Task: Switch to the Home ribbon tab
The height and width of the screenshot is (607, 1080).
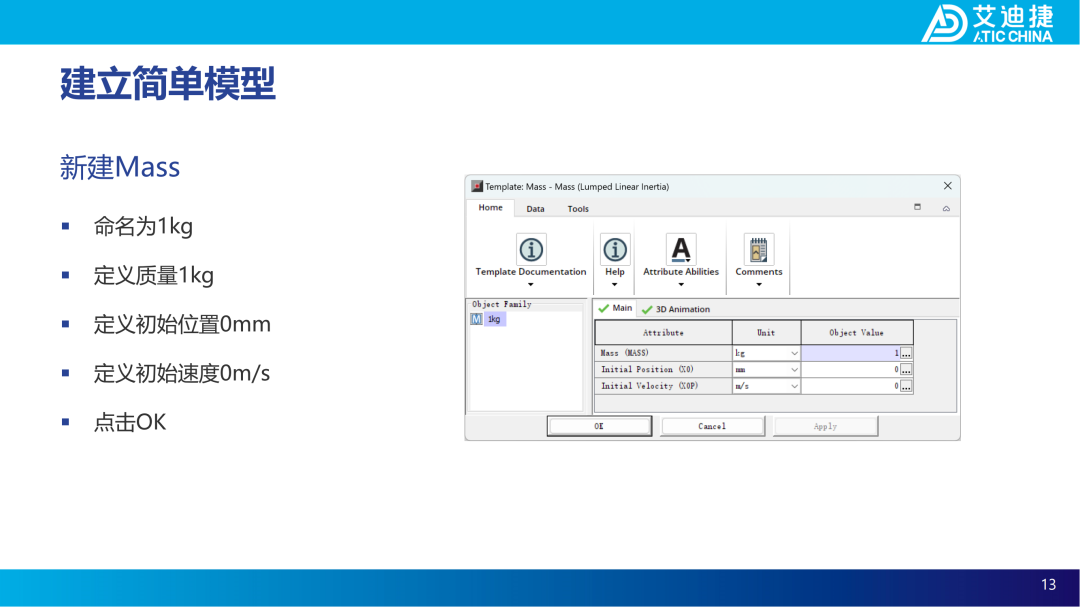Action: (x=490, y=207)
